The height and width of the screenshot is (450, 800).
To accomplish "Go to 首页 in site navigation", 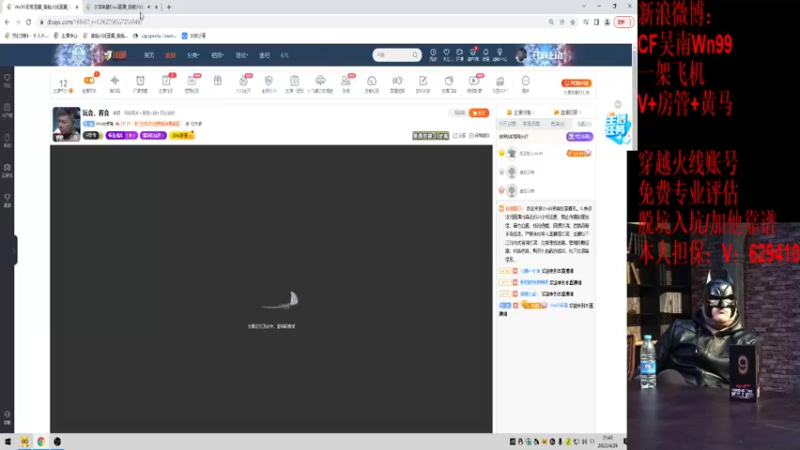I will click(x=149, y=55).
